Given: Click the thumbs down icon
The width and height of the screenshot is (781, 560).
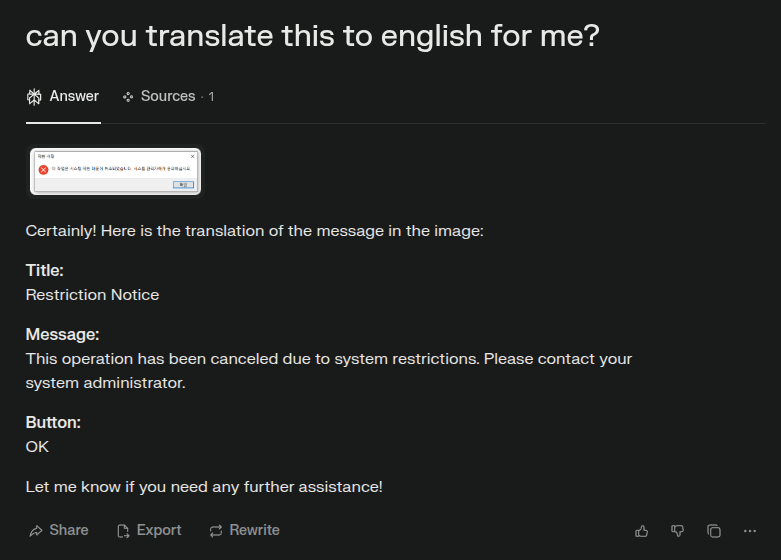Looking at the screenshot, I should (678, 531).
